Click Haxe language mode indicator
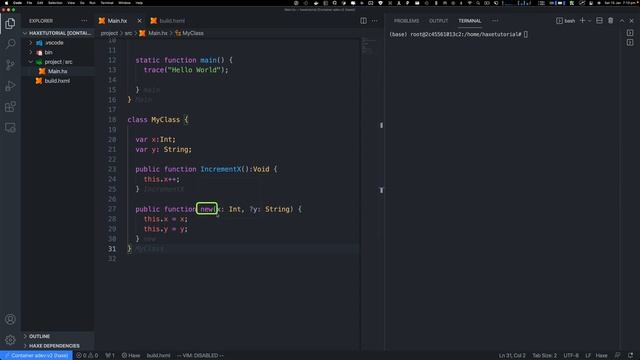The width and height of the screenshot is (640, 360). [x=602, y=356]
